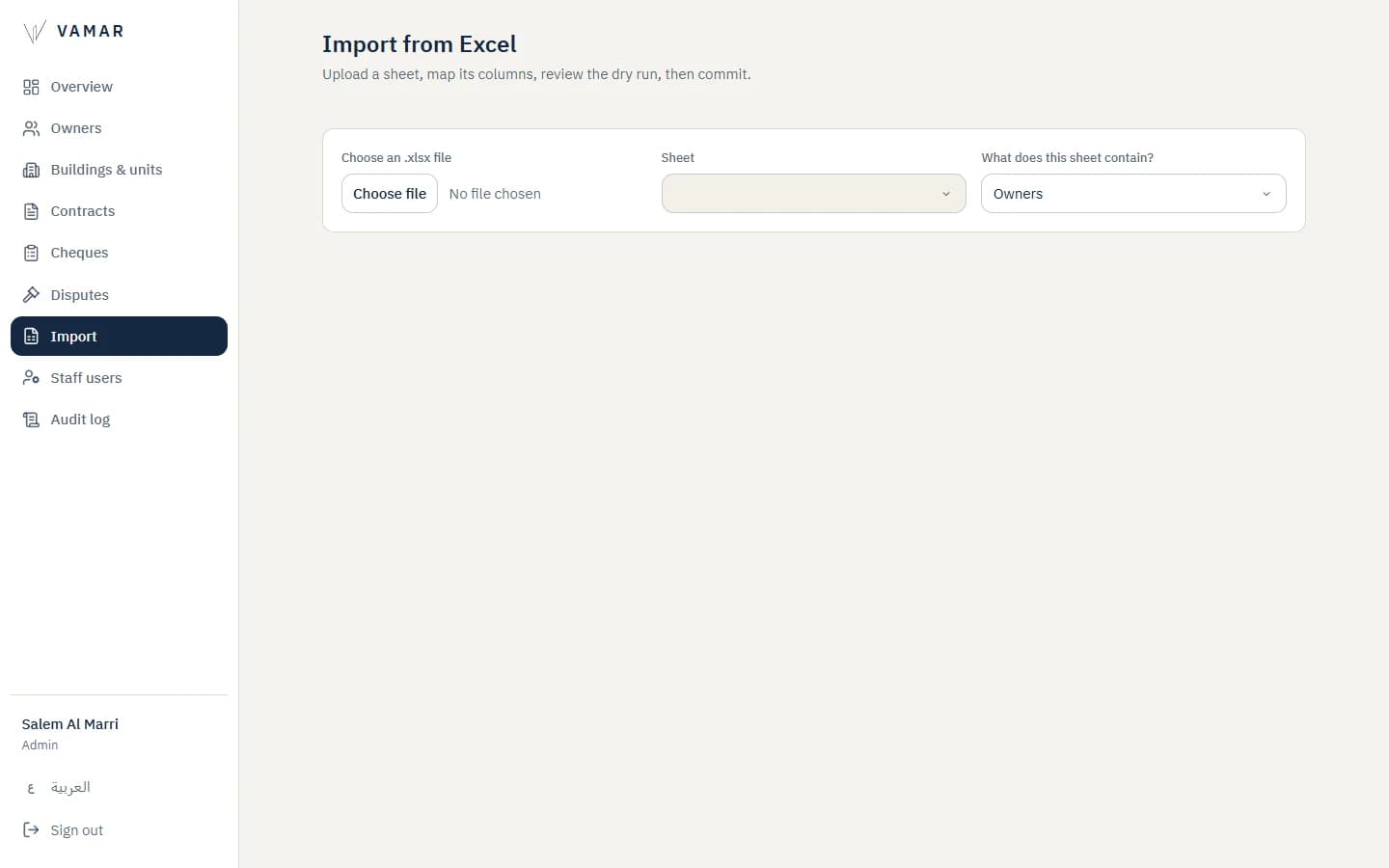The height and width of the screenshot is (868, 1389).
Task: Click the Sign out arrow icon
Action: [31, 830]
